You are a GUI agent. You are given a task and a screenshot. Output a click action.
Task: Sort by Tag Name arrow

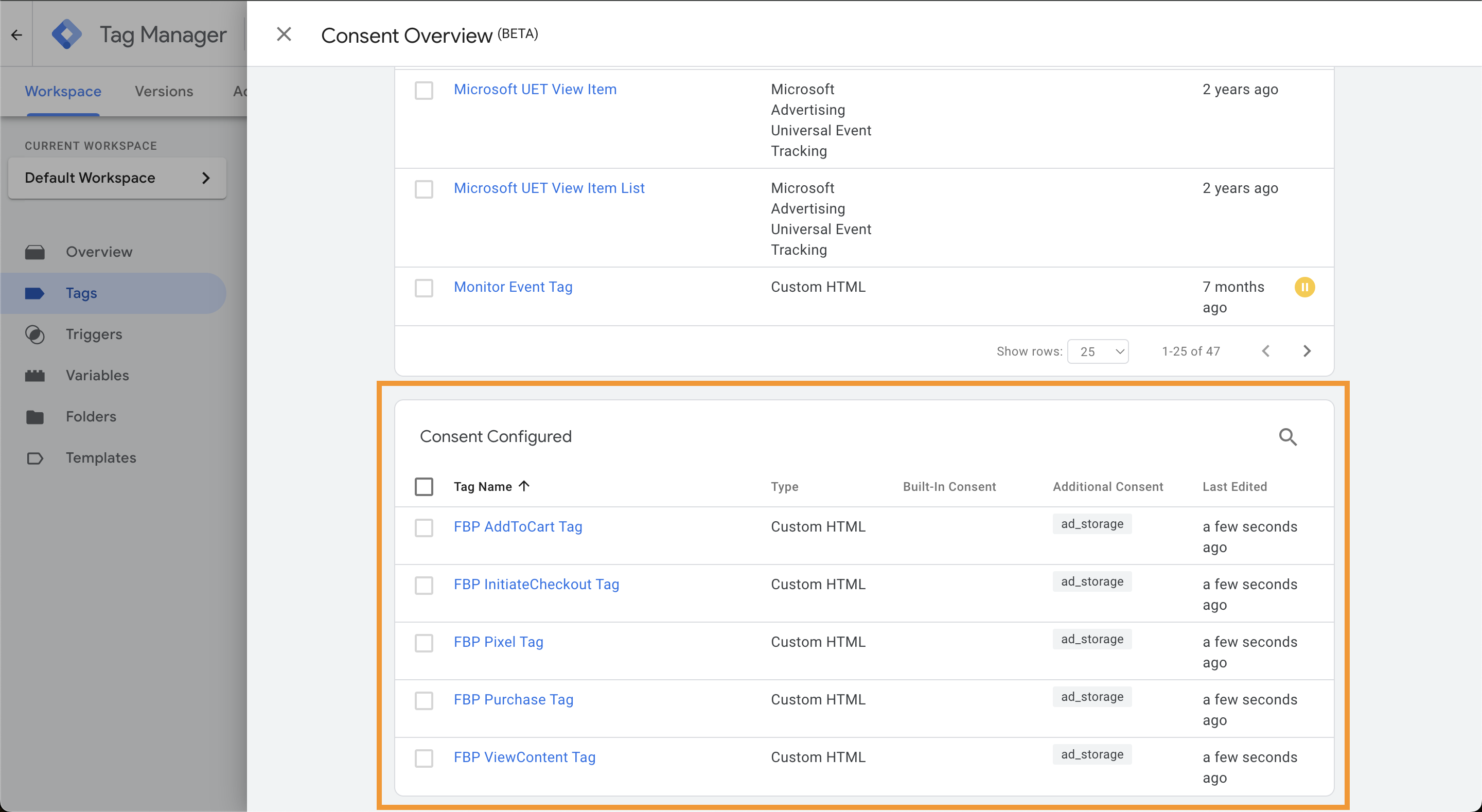click(x=523, y=486)
